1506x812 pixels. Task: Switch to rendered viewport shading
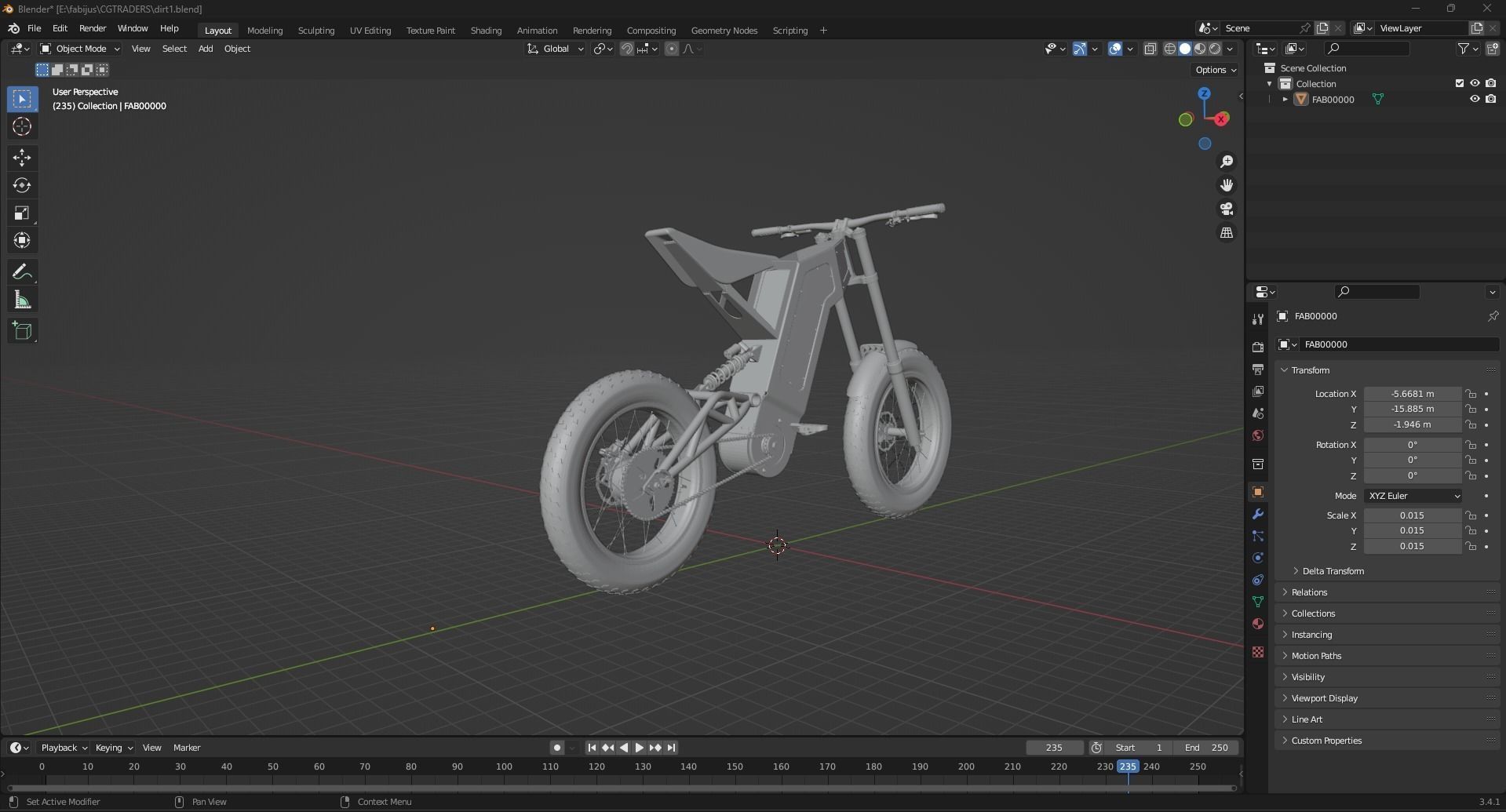1215,49
